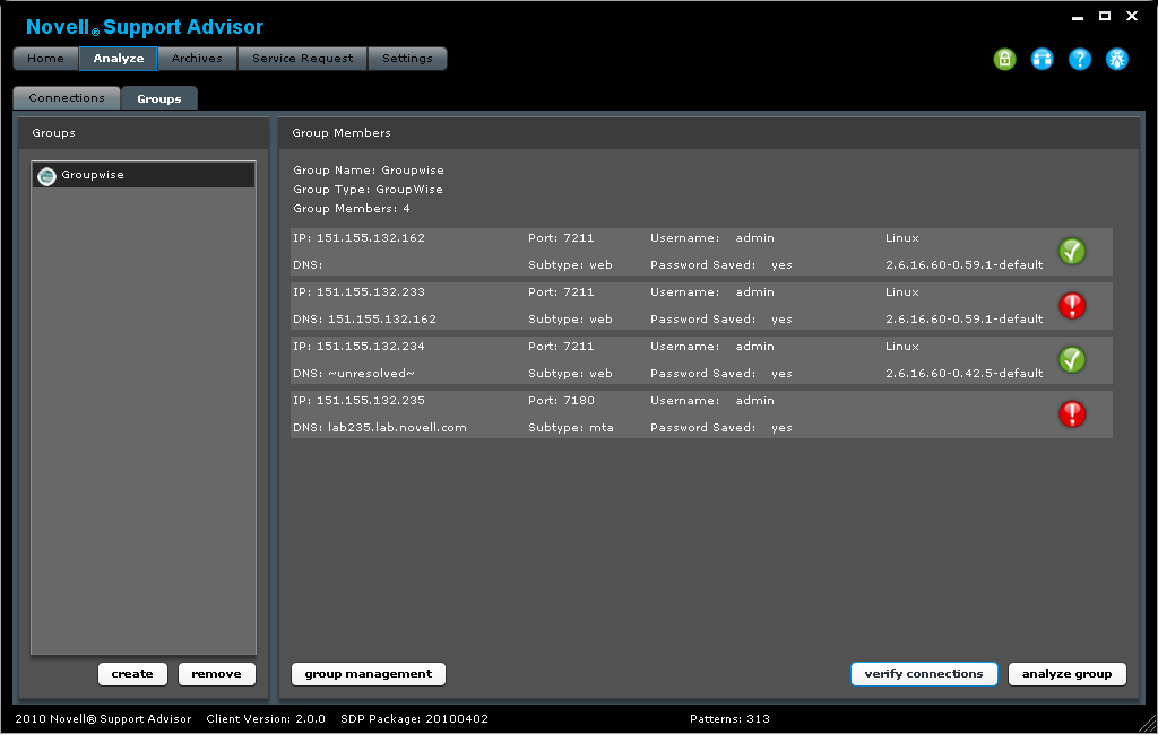Click kernel version 2.6.16.60-0.42.5-default

[965, 374]
